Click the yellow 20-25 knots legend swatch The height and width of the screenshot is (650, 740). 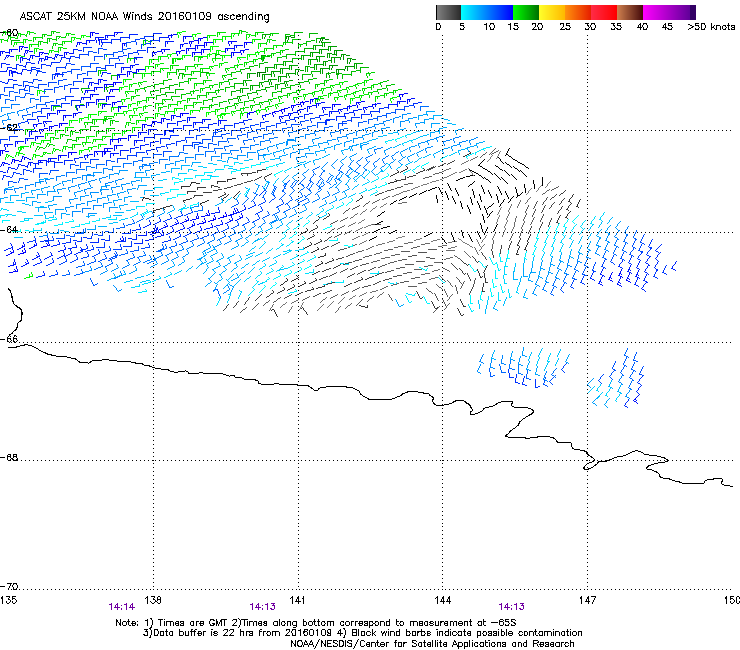[552, 12]
